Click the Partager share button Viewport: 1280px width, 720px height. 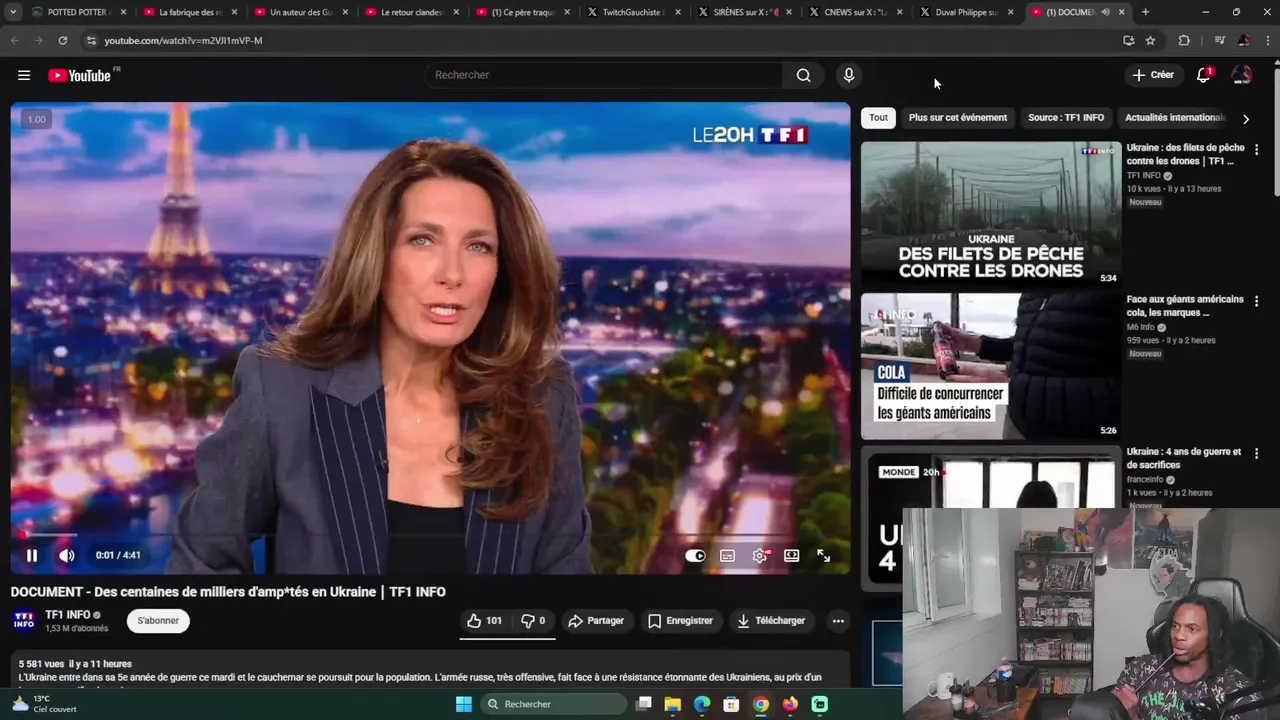[x=596, y=621]
